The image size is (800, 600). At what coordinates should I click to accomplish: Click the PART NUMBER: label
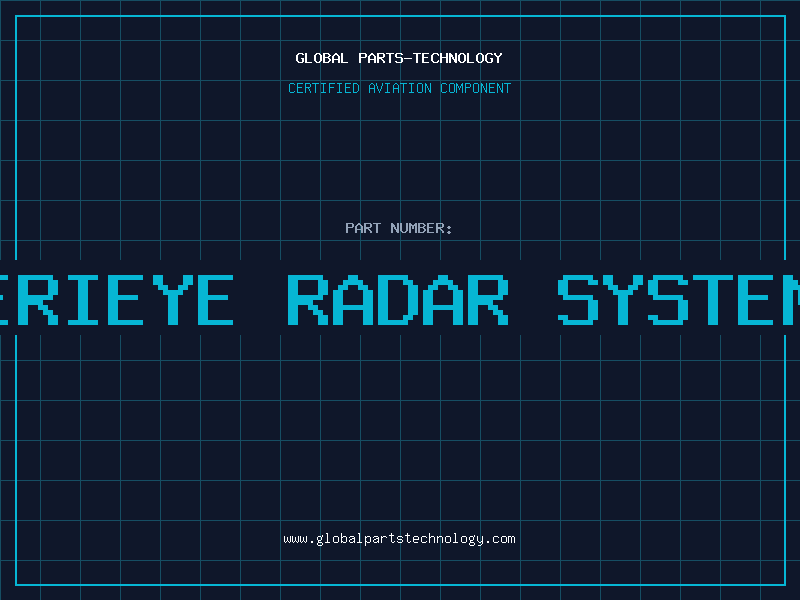tap(399, 228)
